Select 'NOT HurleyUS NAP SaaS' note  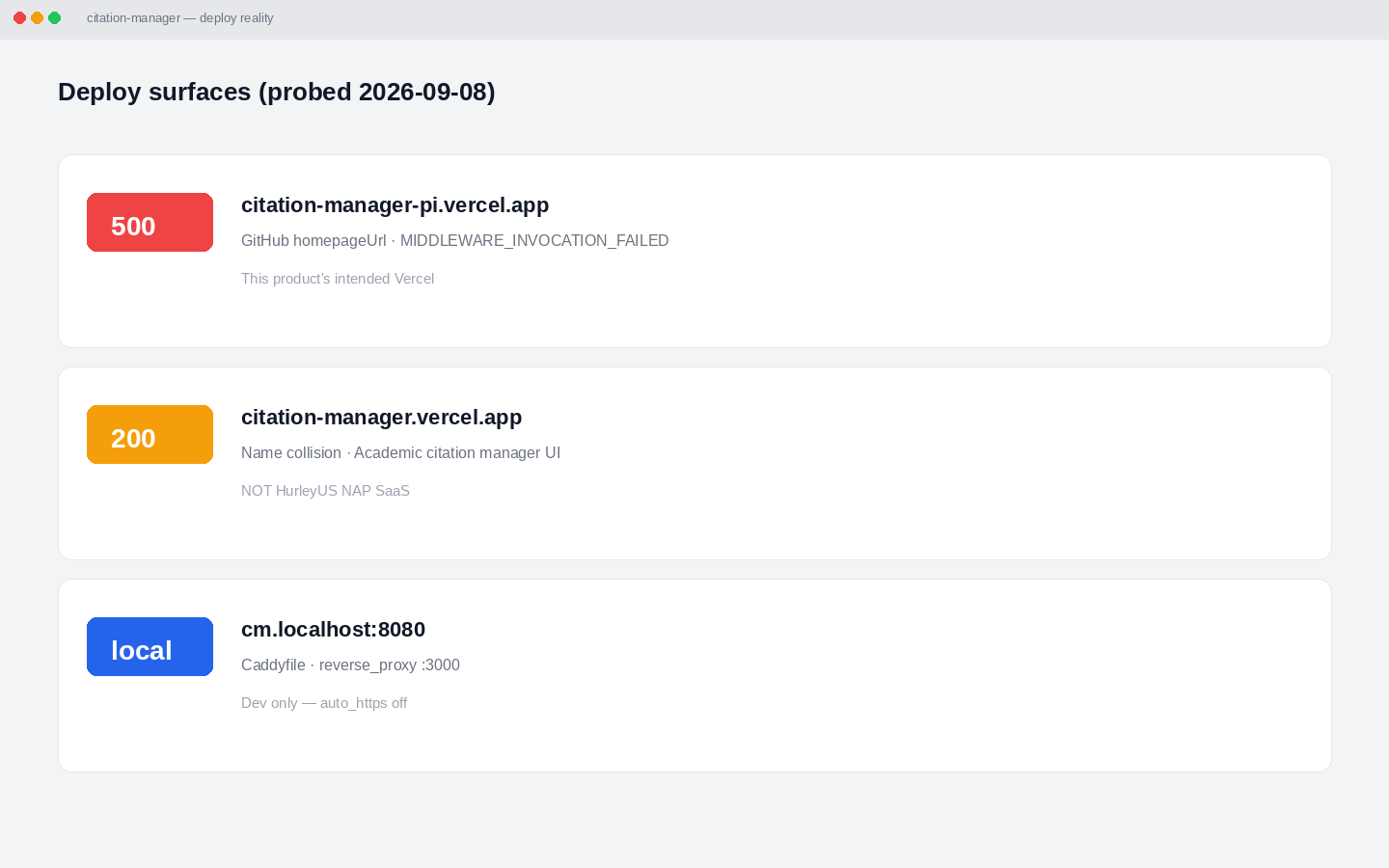325,491
